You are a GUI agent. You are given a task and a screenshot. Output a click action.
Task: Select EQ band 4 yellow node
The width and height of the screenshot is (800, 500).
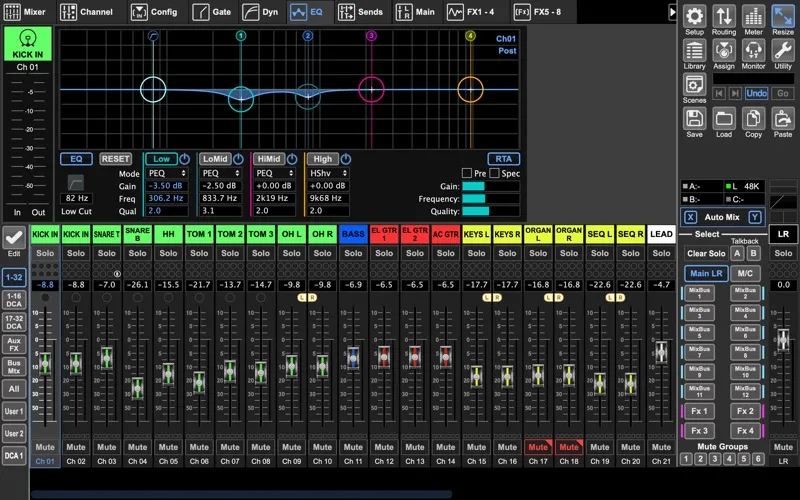click(470, 89)
